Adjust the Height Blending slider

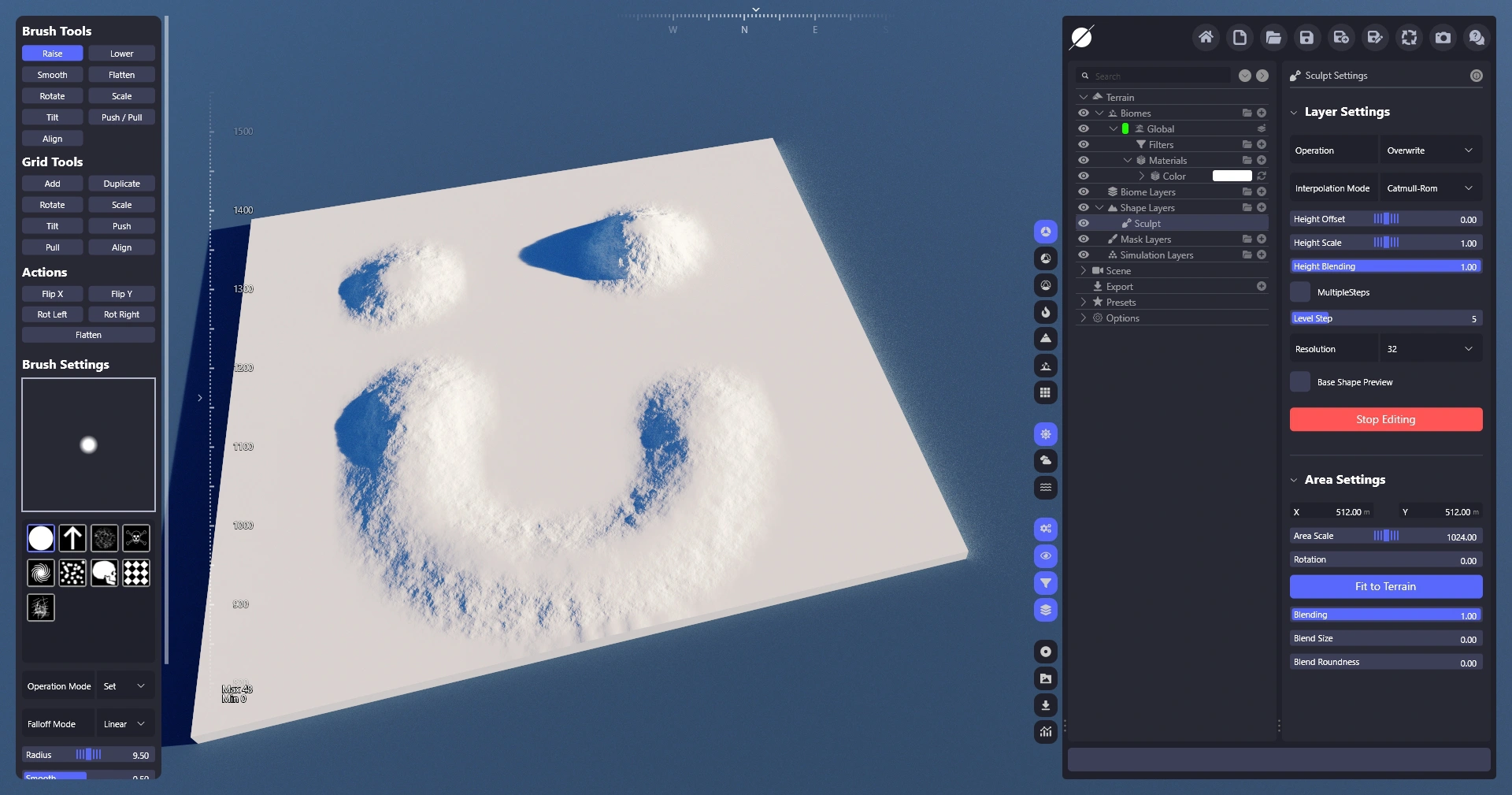tap(1386, 266)
